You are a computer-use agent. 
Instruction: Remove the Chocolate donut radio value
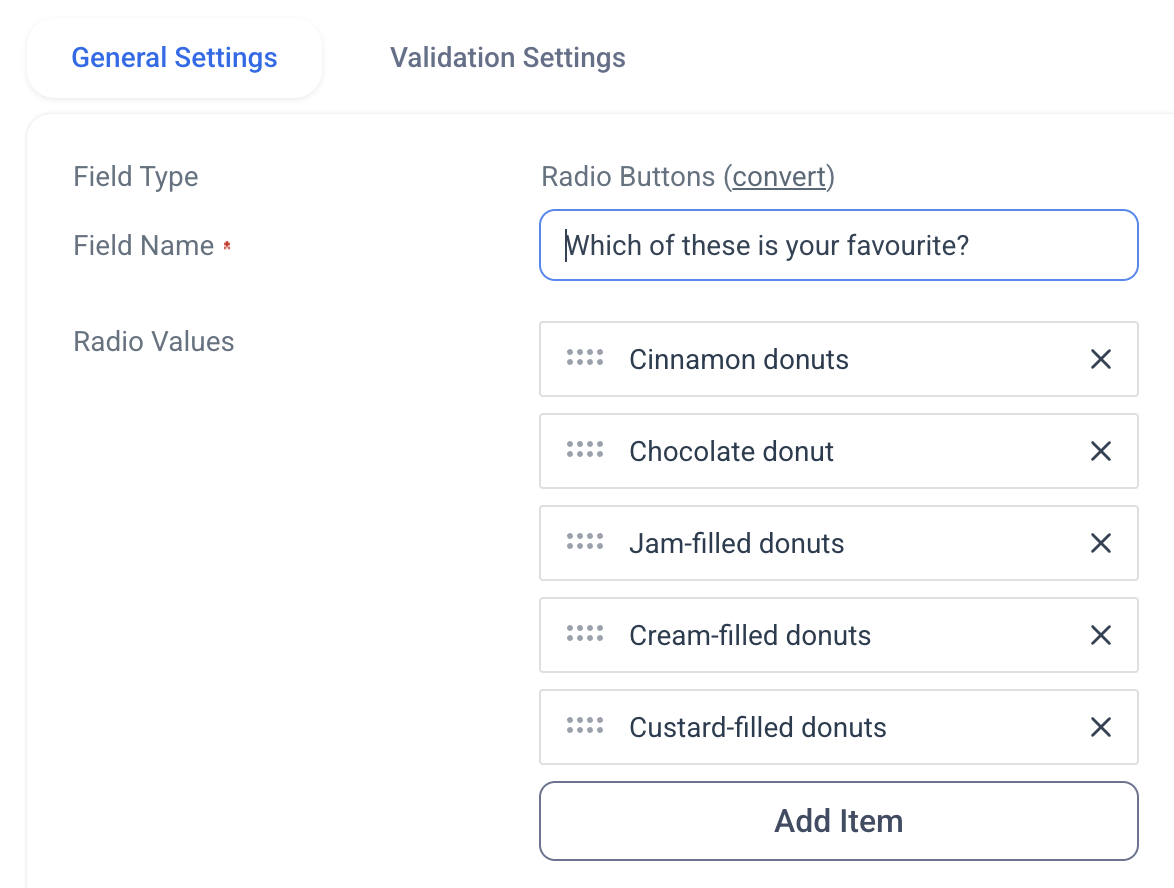(1101, 451)
